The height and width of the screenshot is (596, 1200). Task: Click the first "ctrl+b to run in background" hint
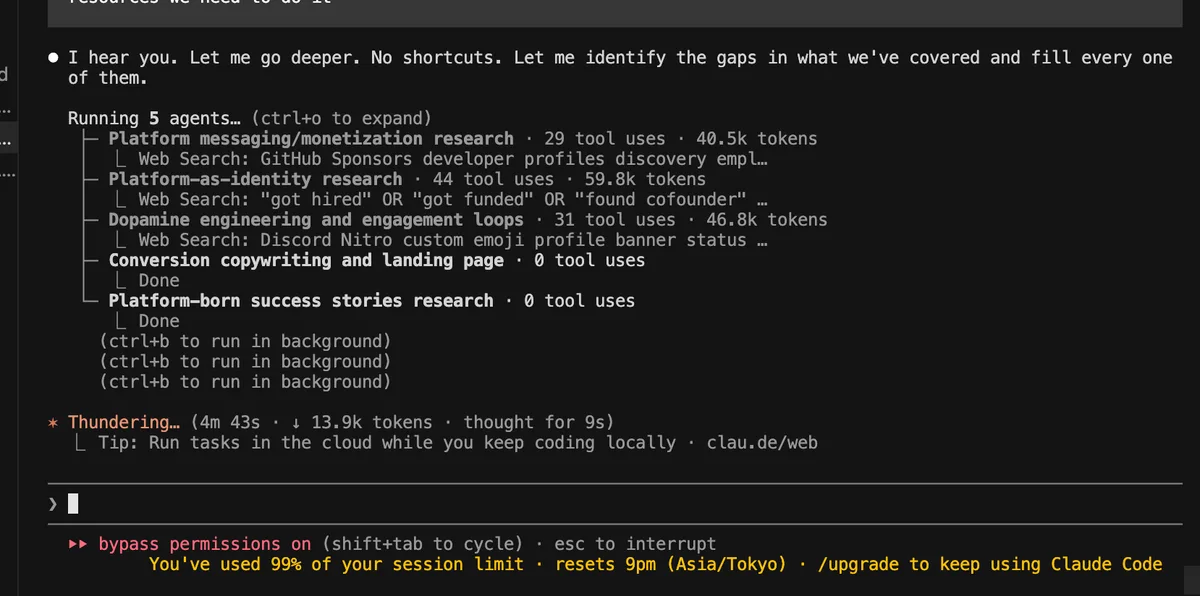click(x=245, y=341)
